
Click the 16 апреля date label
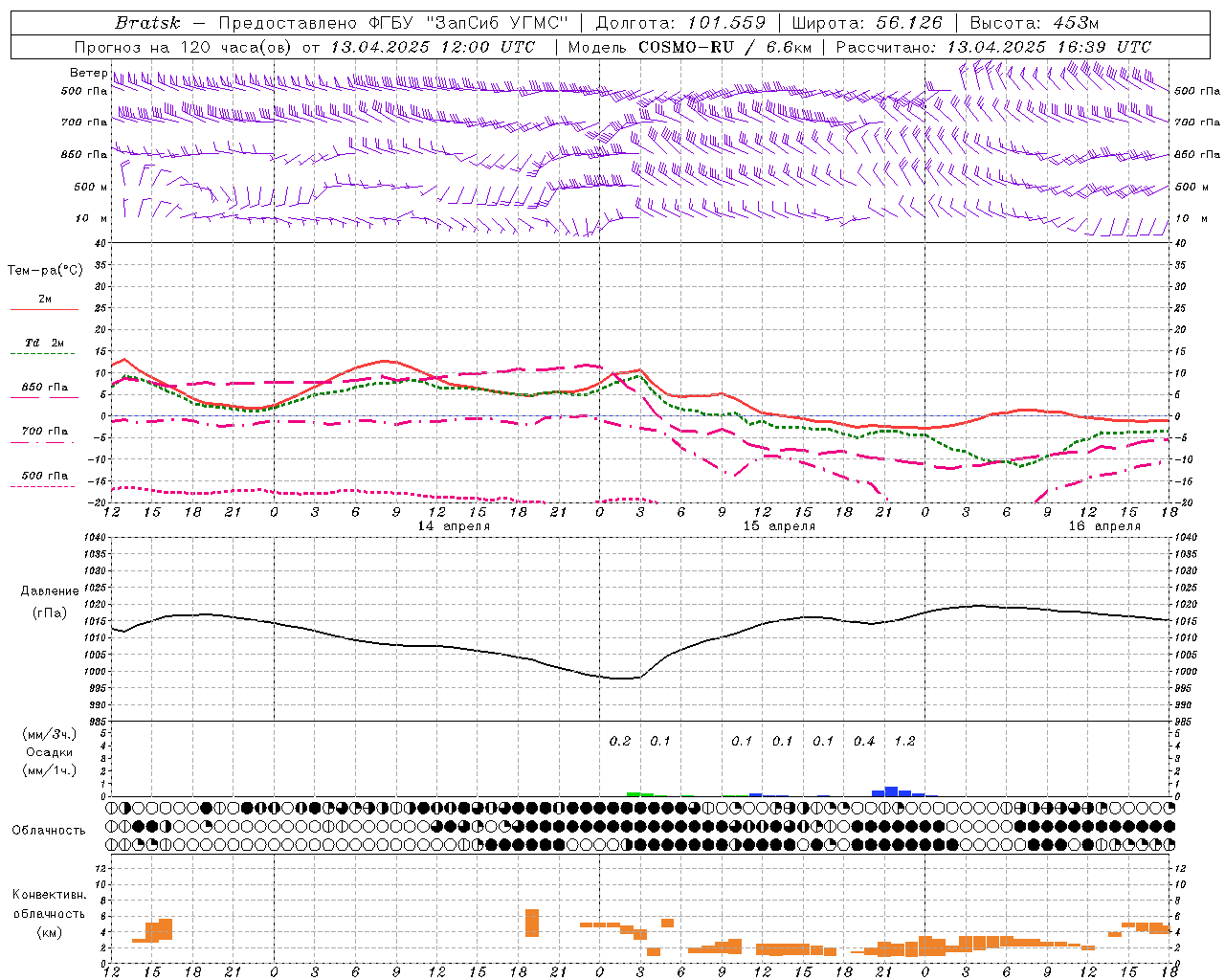(1104, 526)
